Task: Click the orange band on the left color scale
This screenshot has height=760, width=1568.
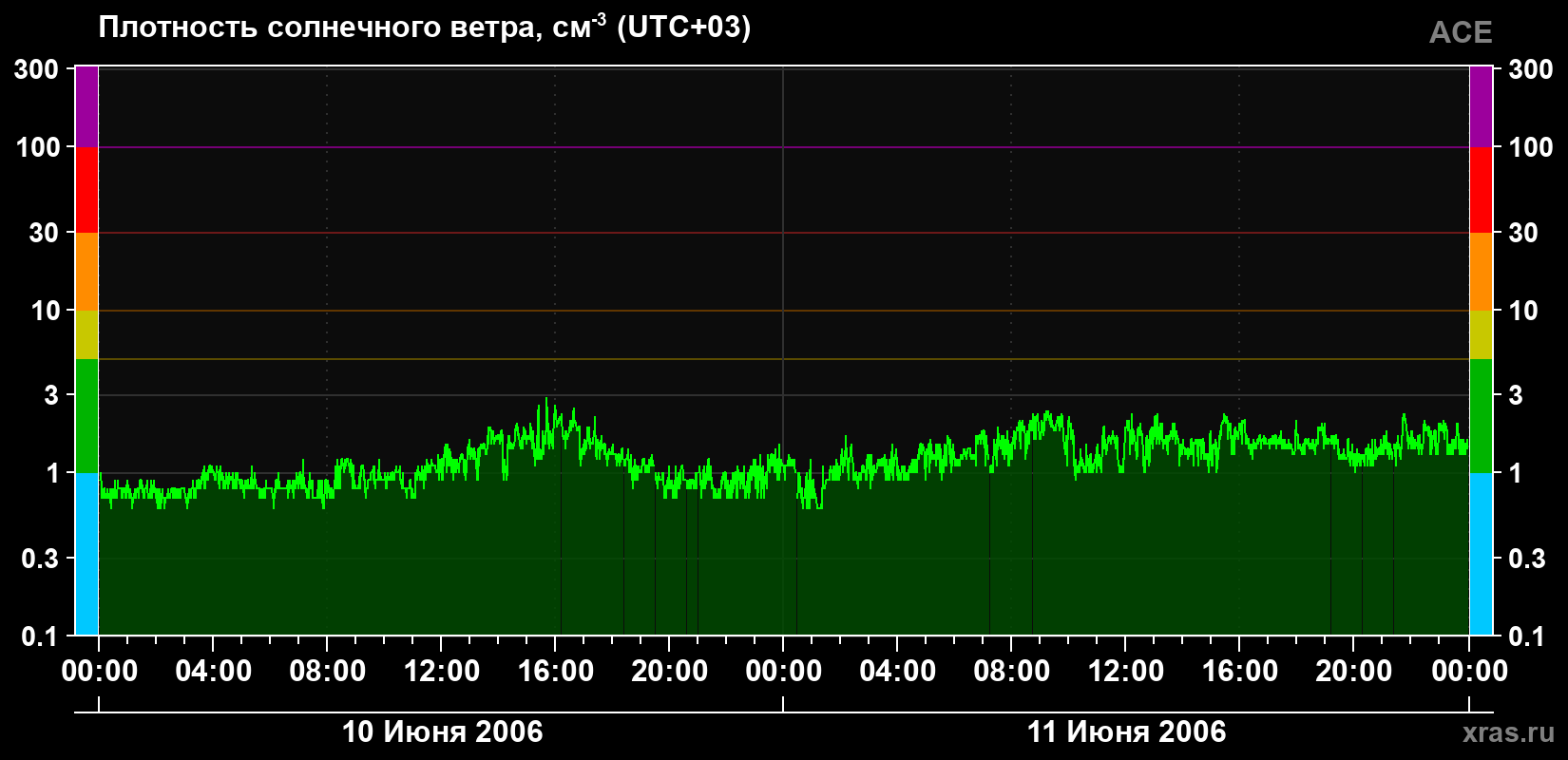Action: click(86, 272)
